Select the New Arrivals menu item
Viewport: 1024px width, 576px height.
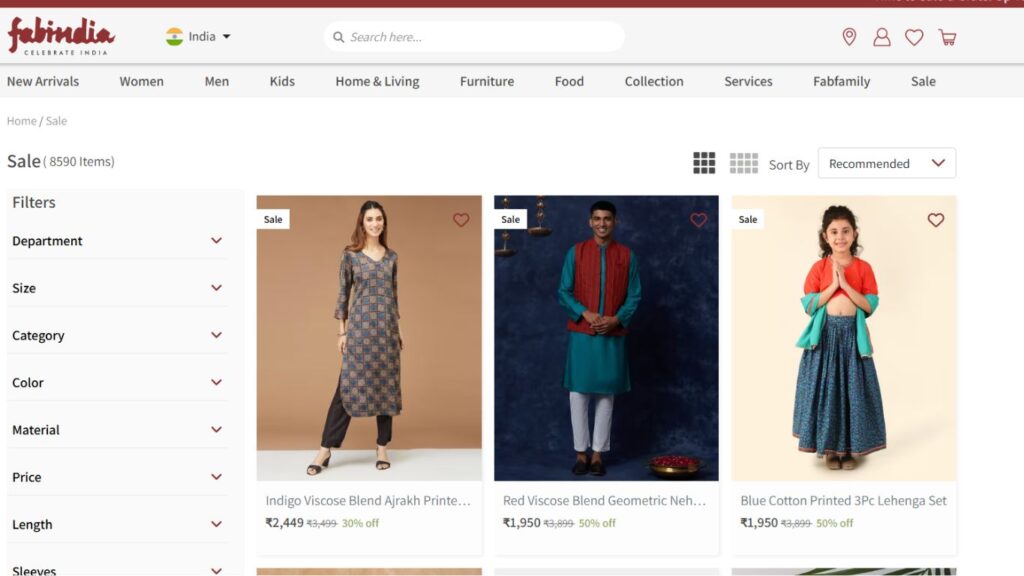click(43, 81)
